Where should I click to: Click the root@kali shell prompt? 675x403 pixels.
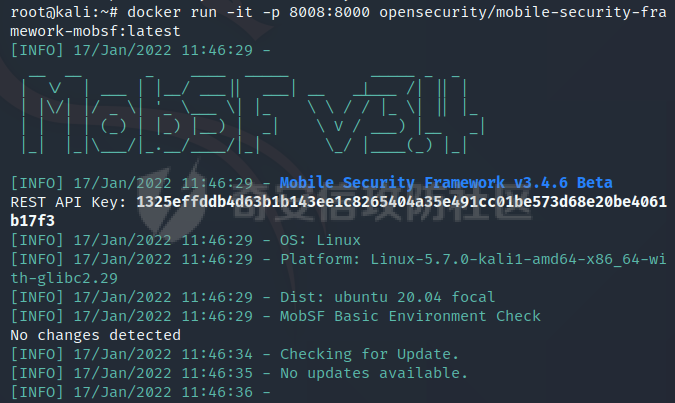[x=64, y=12]
